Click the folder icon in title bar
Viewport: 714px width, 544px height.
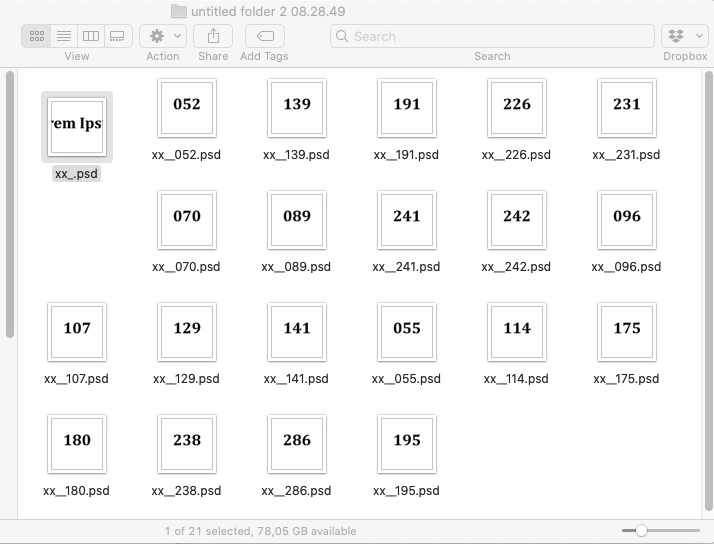click(179, 11)
